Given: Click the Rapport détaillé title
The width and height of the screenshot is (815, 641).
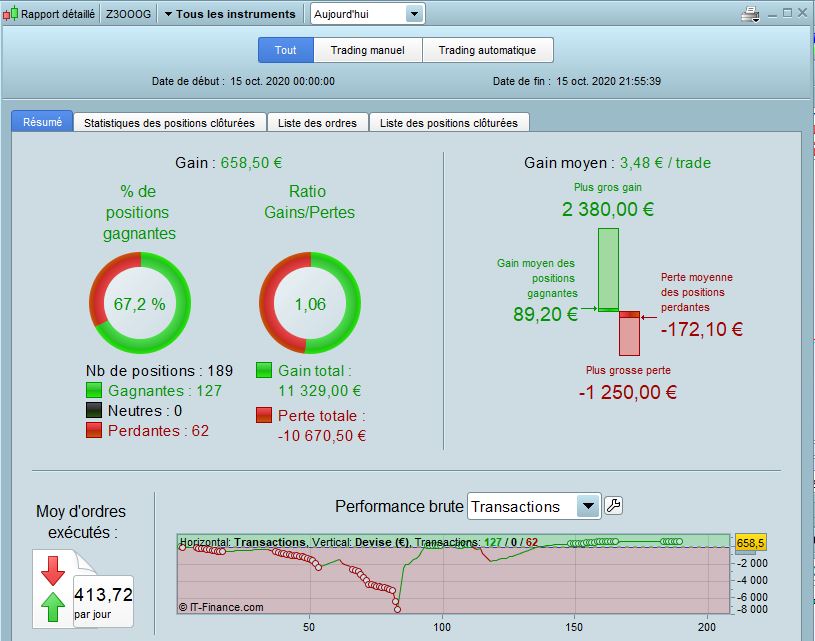Looking at the screenshot, I should click(58, 14).
